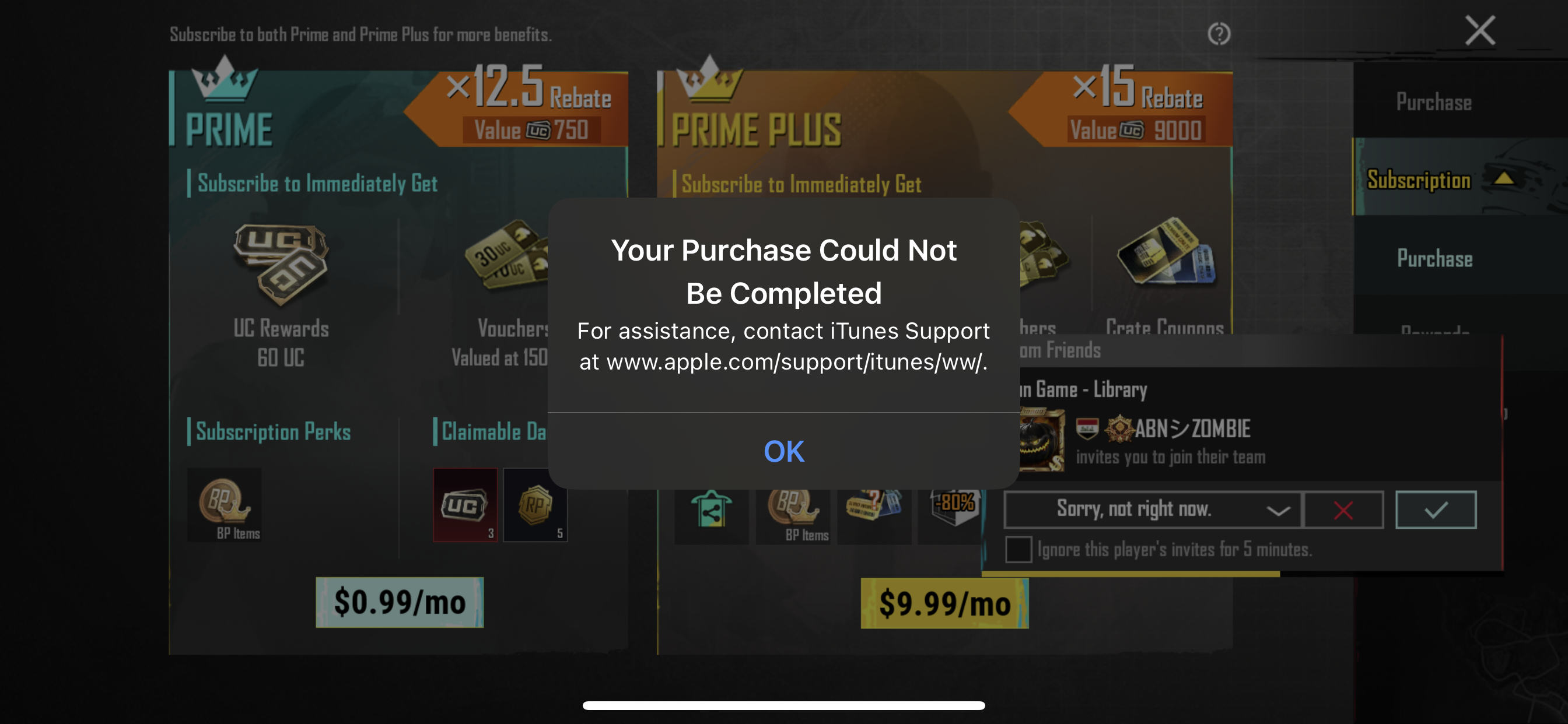Collapse the Subscription menu arrow
The width and height of the screenshot is (1568, 724).
pos(1503,178)
